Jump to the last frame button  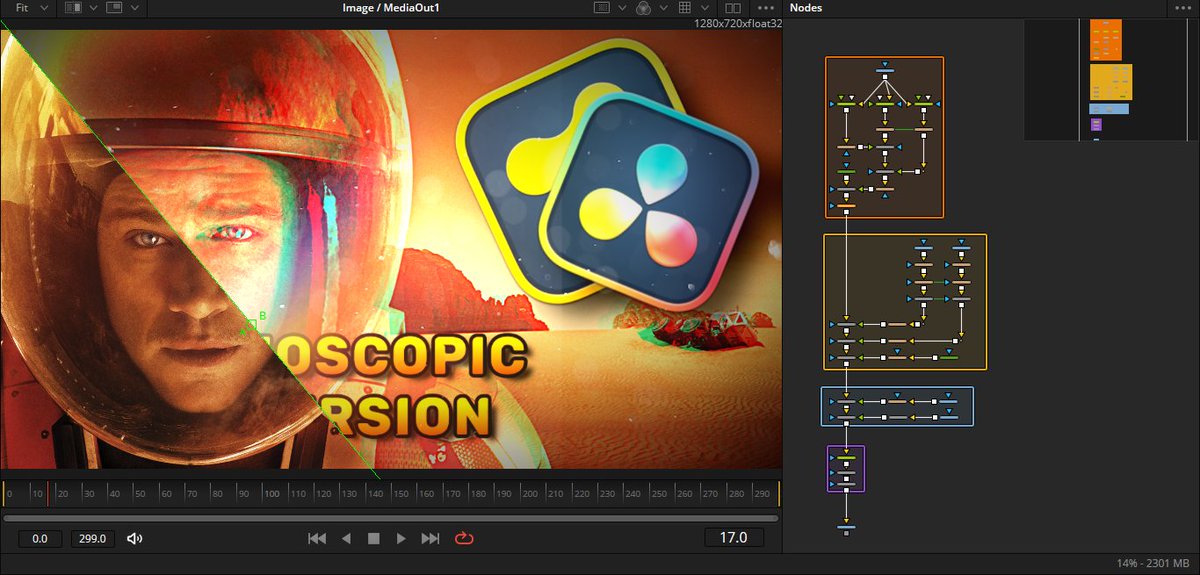pyautogui.click(x=430, y=538)
